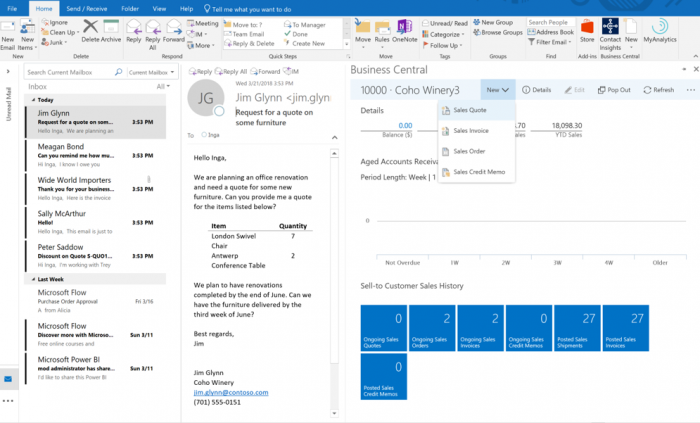
Task: Choose Sales Credit Memo from the New menu
Action: 477,172
